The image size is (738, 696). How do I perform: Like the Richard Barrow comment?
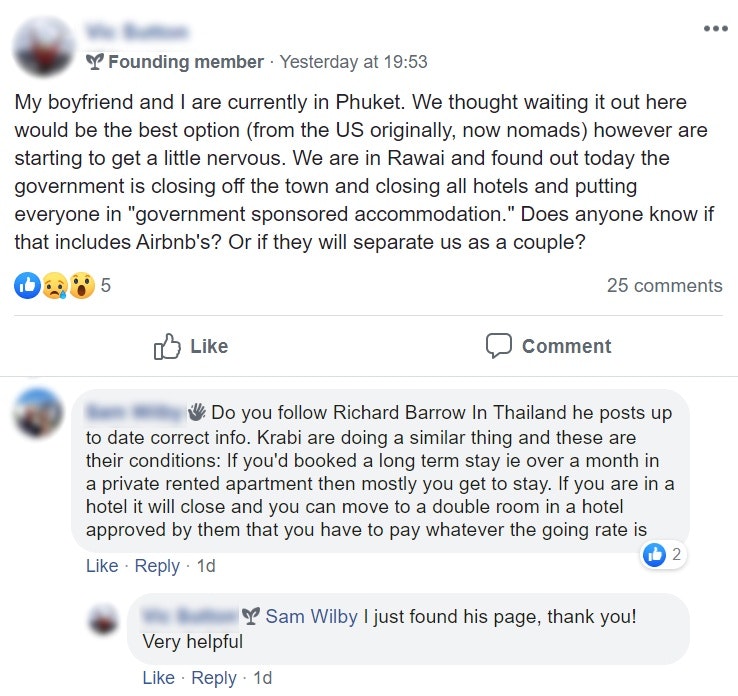pyautogui.click(x=102, y=566)
